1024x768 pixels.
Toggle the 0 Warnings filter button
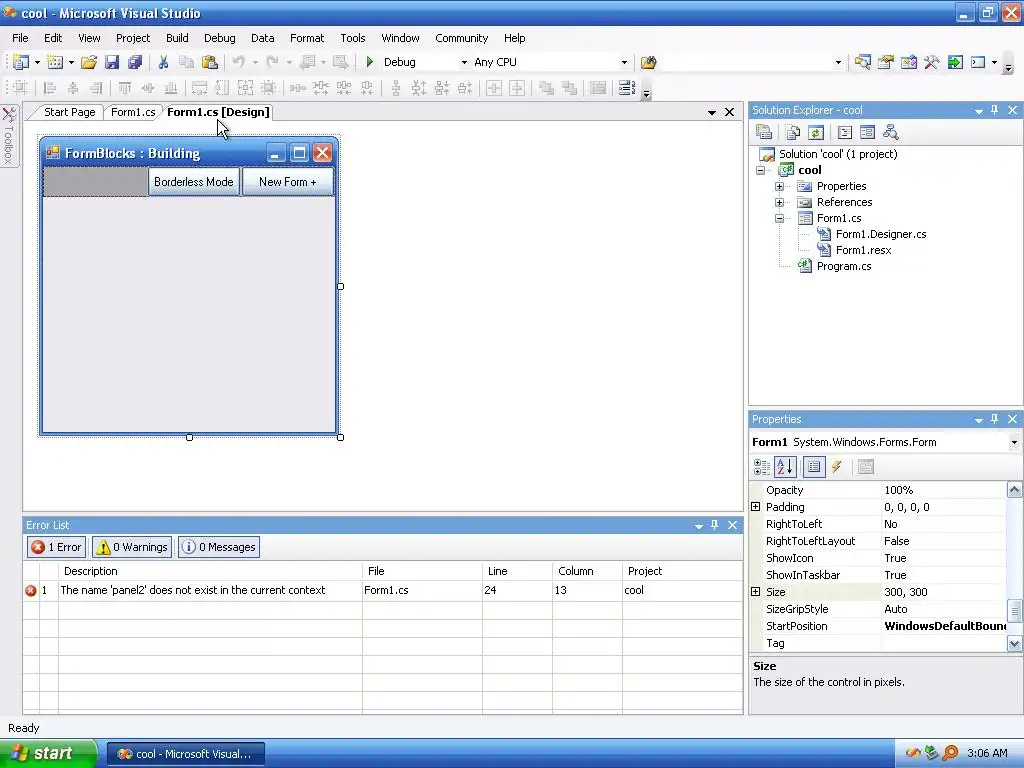coord(132,547)
